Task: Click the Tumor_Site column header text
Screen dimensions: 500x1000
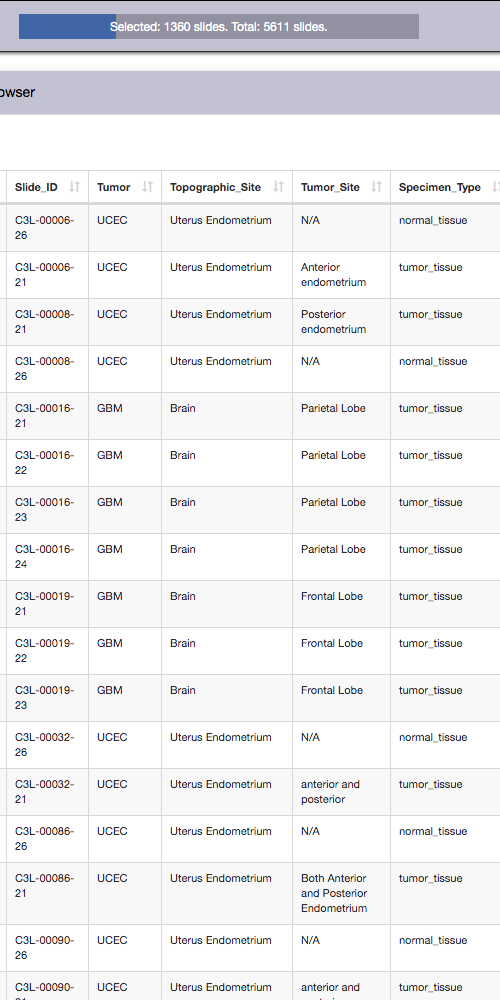Action: 330,187
